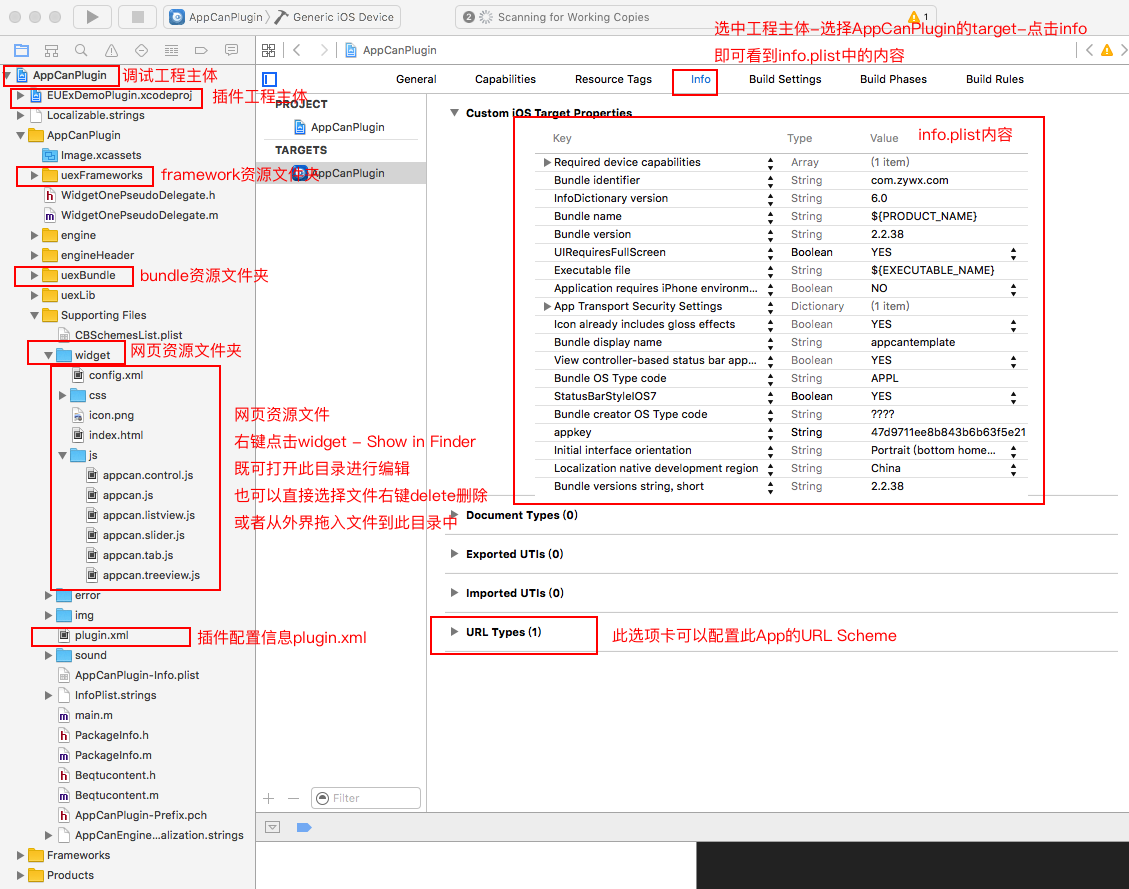Go forward in editor history

324,50
